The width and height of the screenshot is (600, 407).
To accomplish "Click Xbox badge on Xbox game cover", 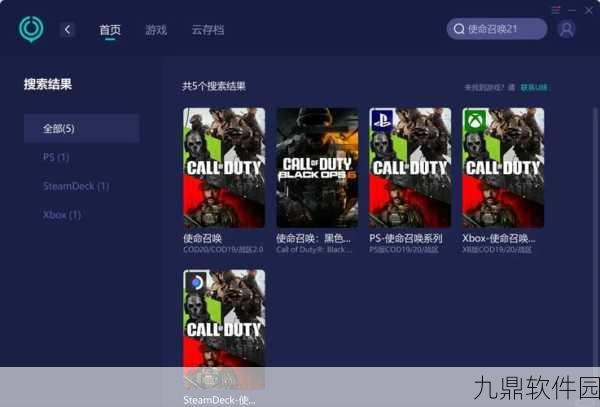I will point(475,120).
